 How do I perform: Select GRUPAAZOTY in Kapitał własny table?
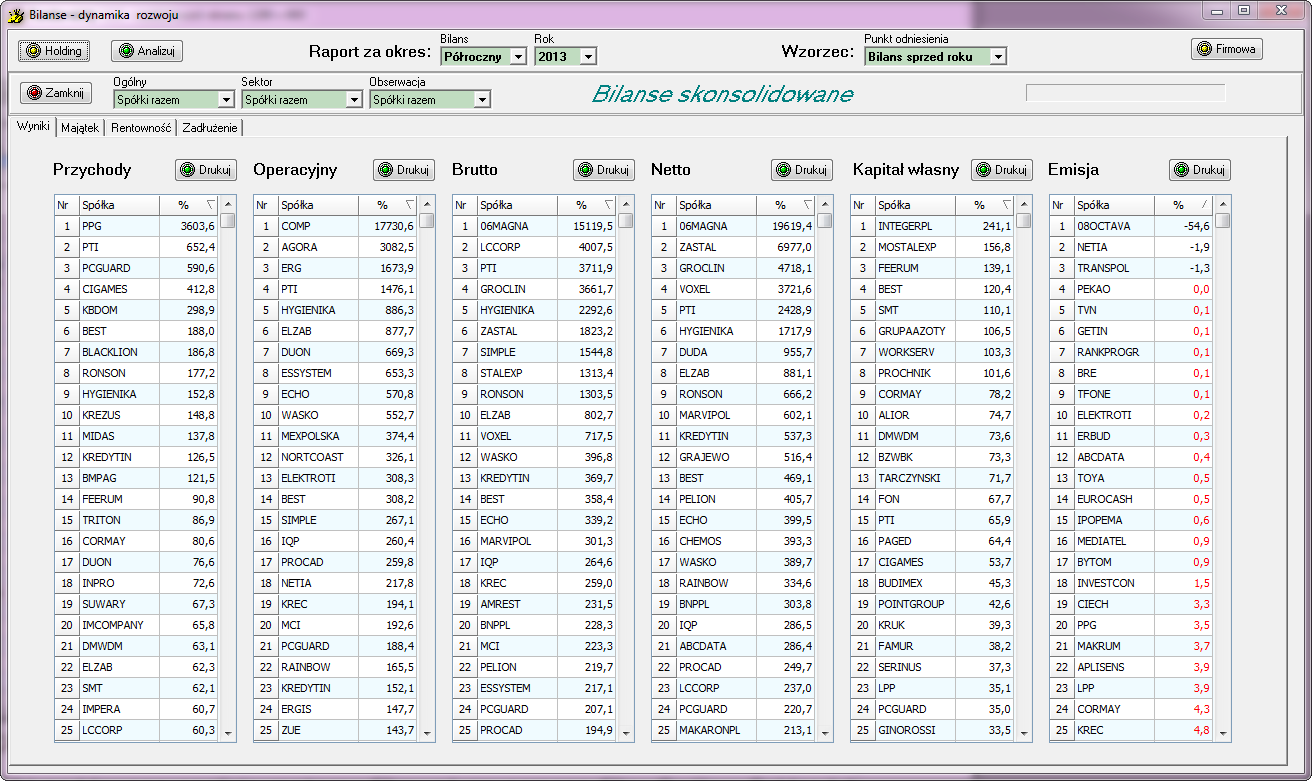pos(932,331)
